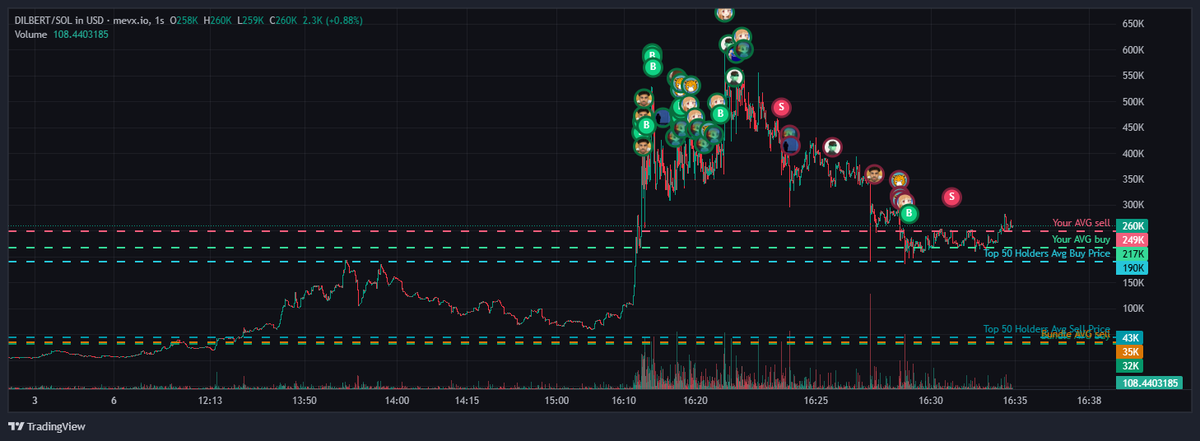Click the cyan 43K price tag
Image resolution: width=1200 pixels, height=441 pixels.
coord(1132,338)
